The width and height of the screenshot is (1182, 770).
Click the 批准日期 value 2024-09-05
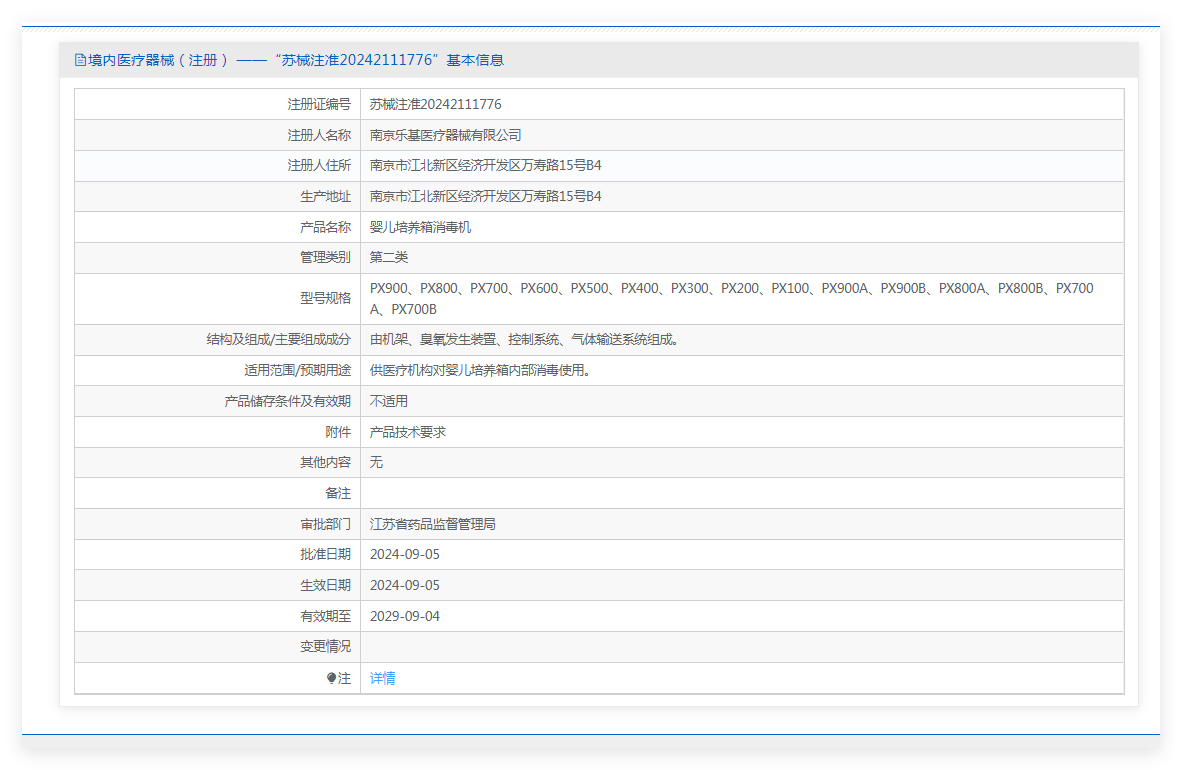[405, 554]
